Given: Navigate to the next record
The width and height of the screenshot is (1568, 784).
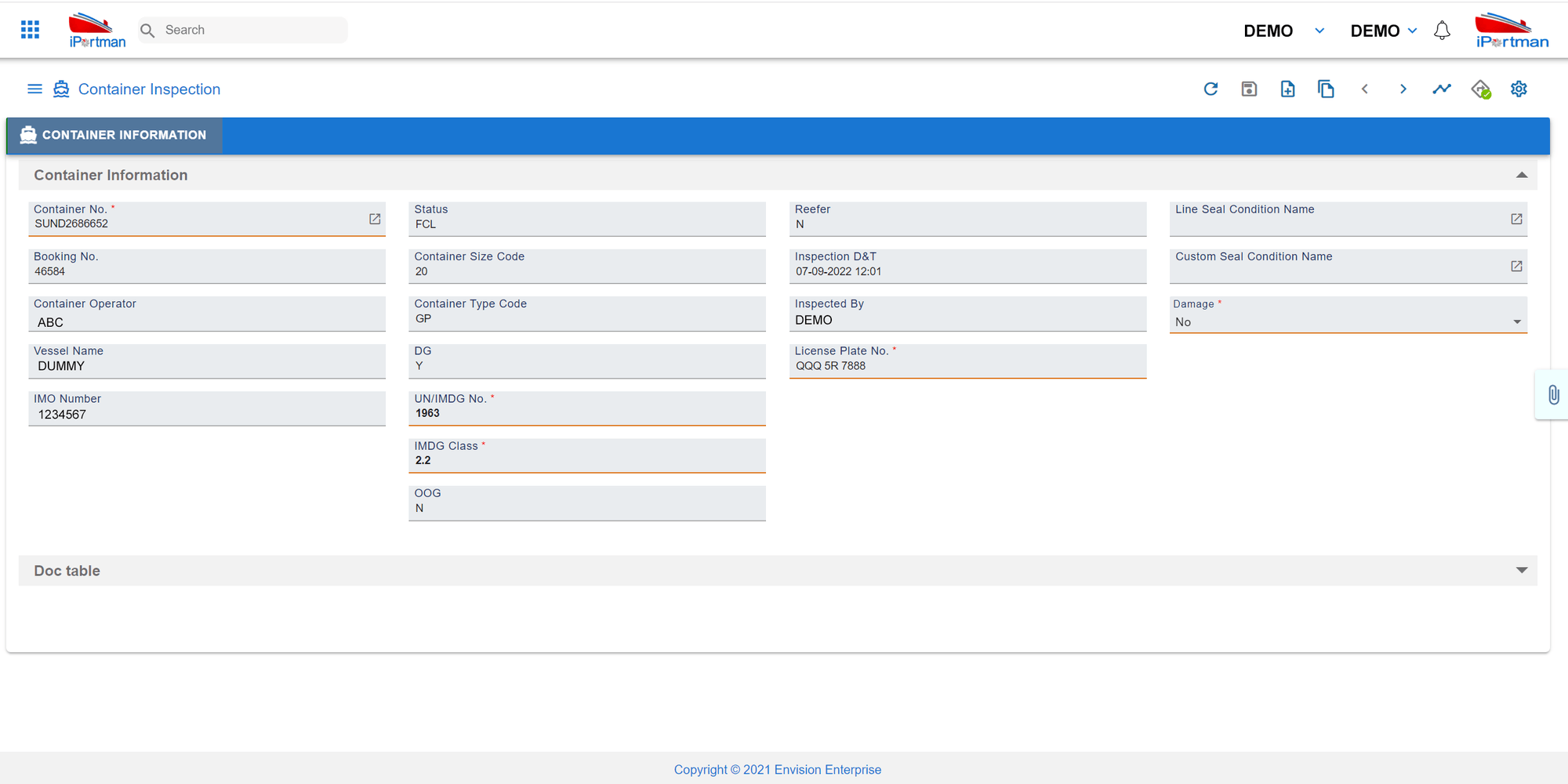Looking at the screenshot, I should [x=1403, y=89].
